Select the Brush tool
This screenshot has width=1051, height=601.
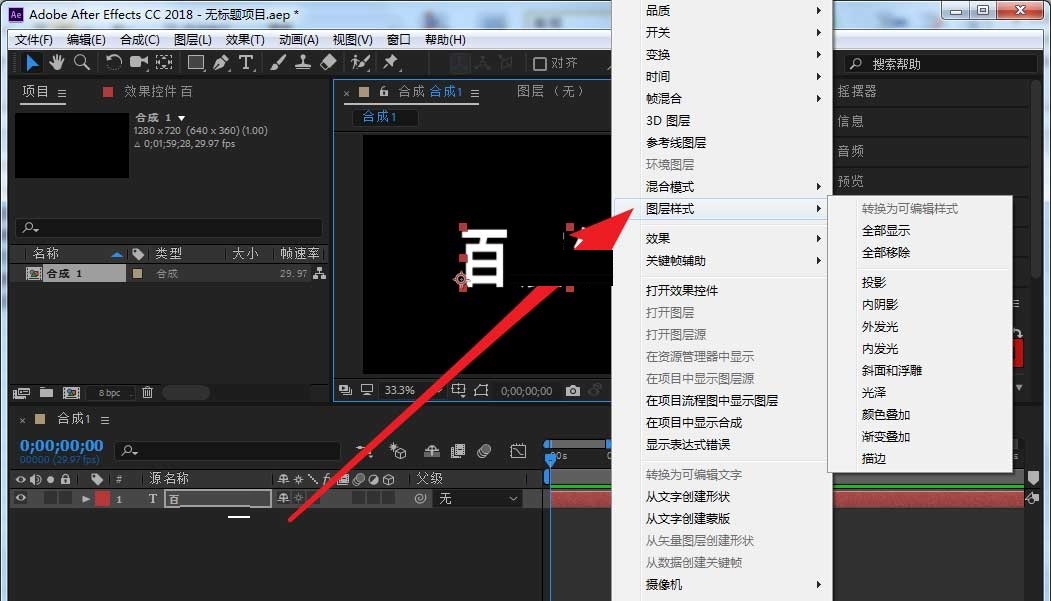click(x=278, y=62)
